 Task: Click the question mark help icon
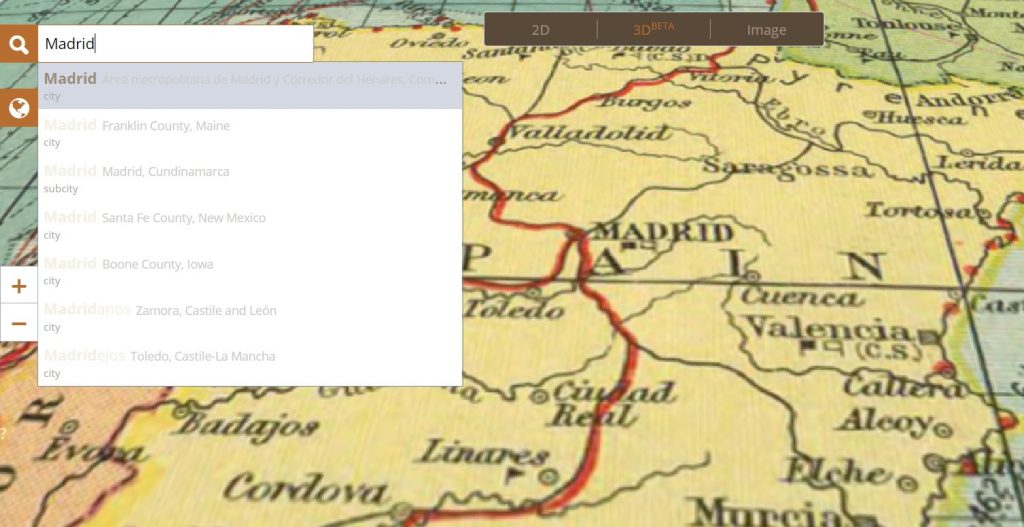click(x=3, y=432)
